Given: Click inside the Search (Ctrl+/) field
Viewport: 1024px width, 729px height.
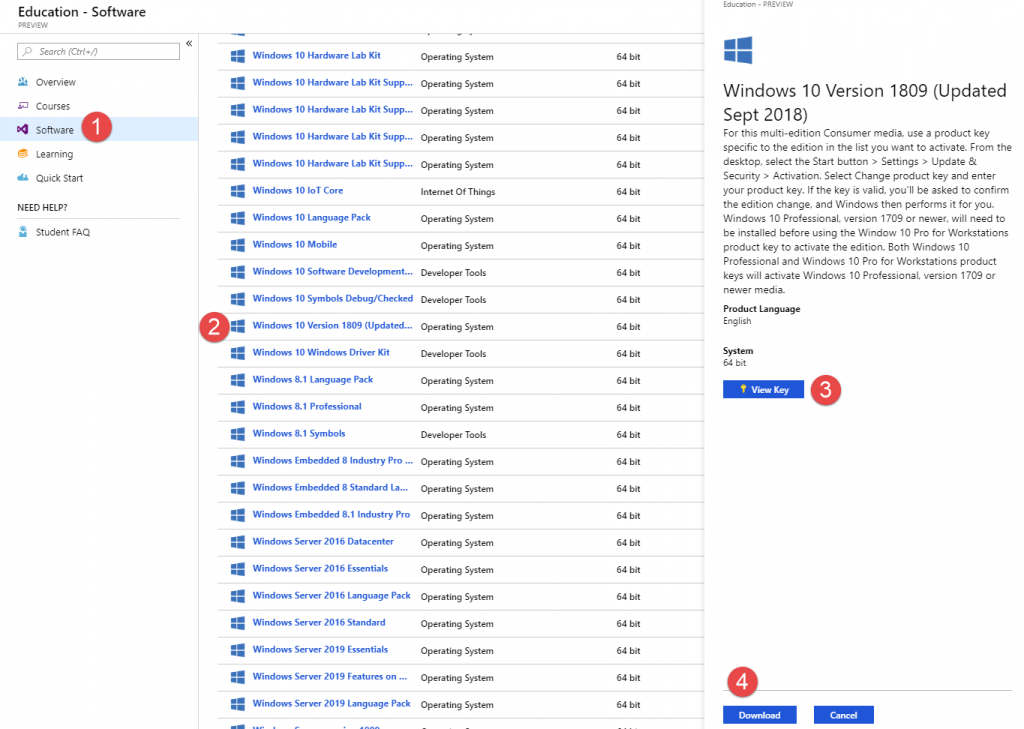Looking at the screenshot, I should 99,52.
